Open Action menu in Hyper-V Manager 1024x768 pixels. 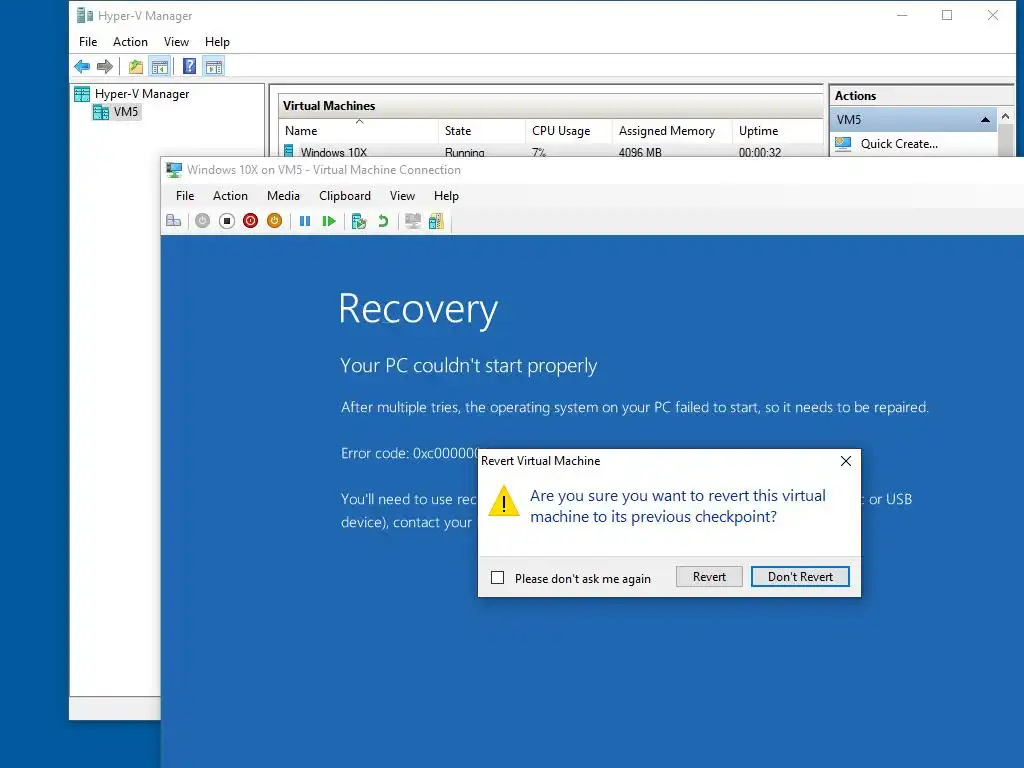pos(131,42)
